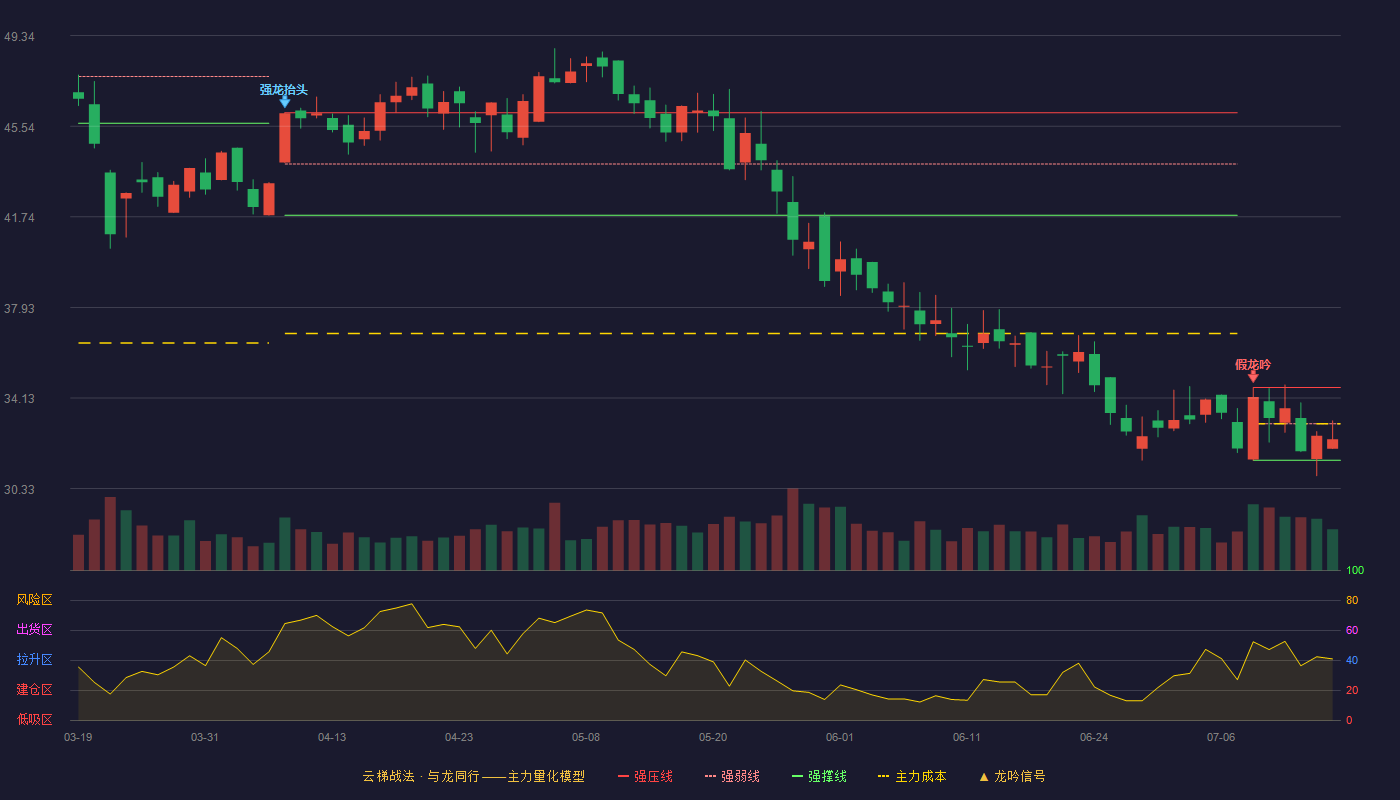Screen dimensions: 1400x800
Task: Click the 100 indicator scale label
Action: [x=1355, y=571]
